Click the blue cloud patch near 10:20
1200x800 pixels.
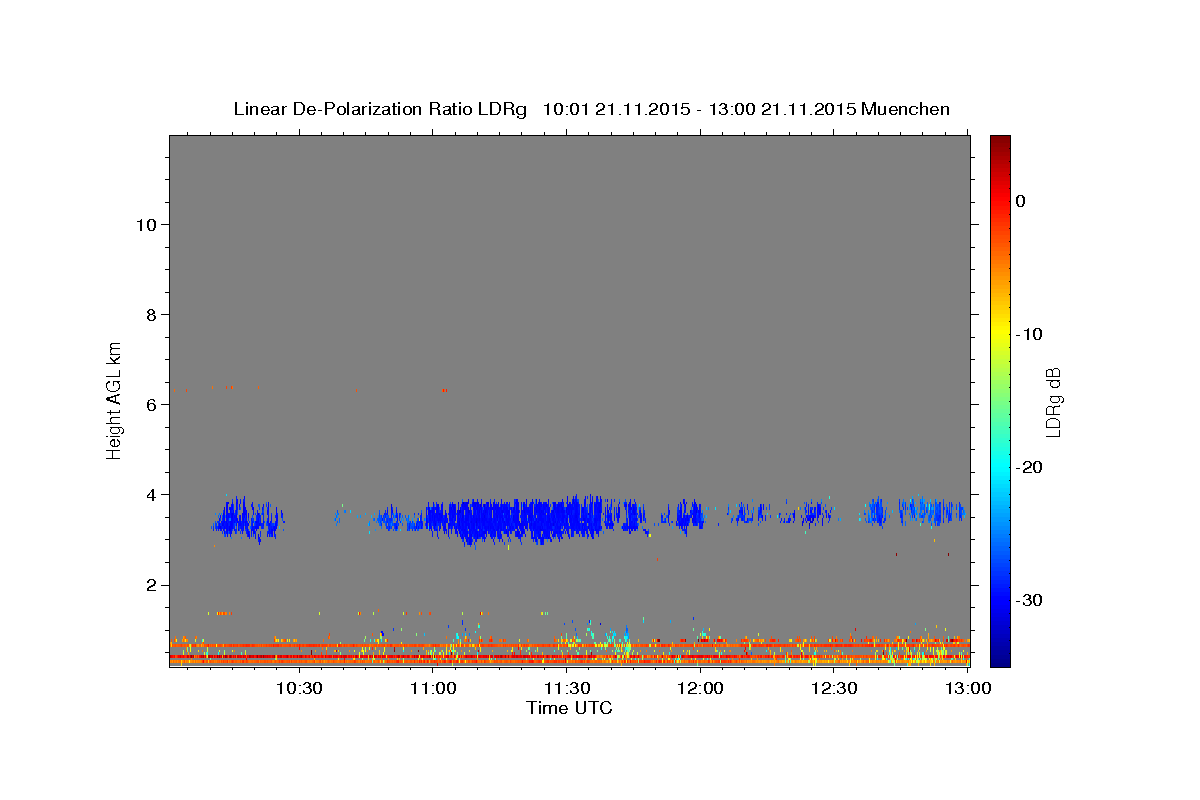tap(250, 519)
